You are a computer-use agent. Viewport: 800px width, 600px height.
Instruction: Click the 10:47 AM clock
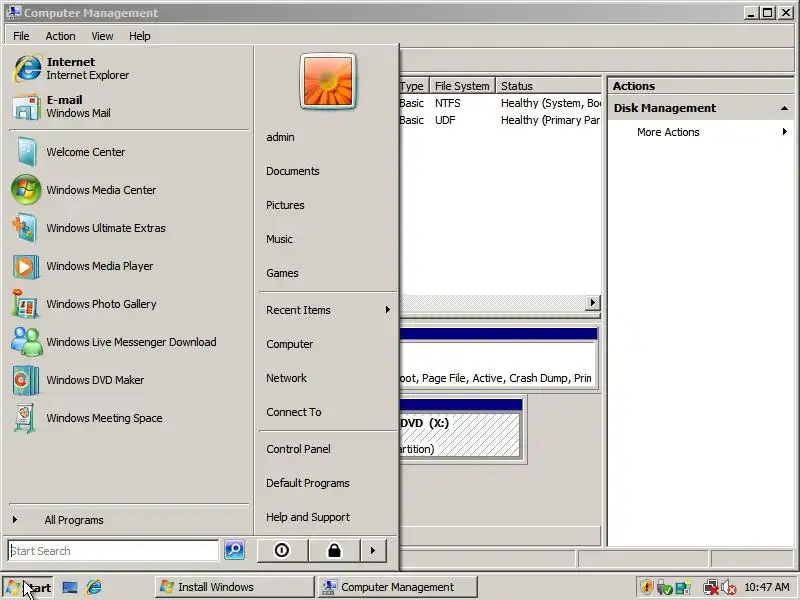pyautogui.click(x=767, y=587)
